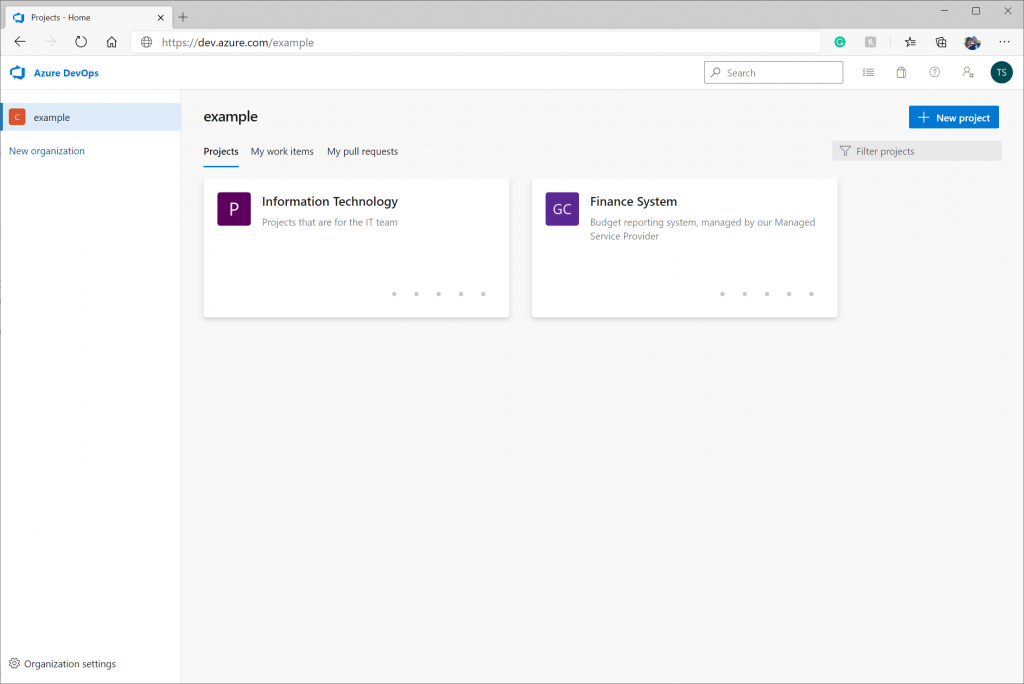Screen dimensions: 1024x684
Task: Click the browser Home icon
Action: pos(112,42)
